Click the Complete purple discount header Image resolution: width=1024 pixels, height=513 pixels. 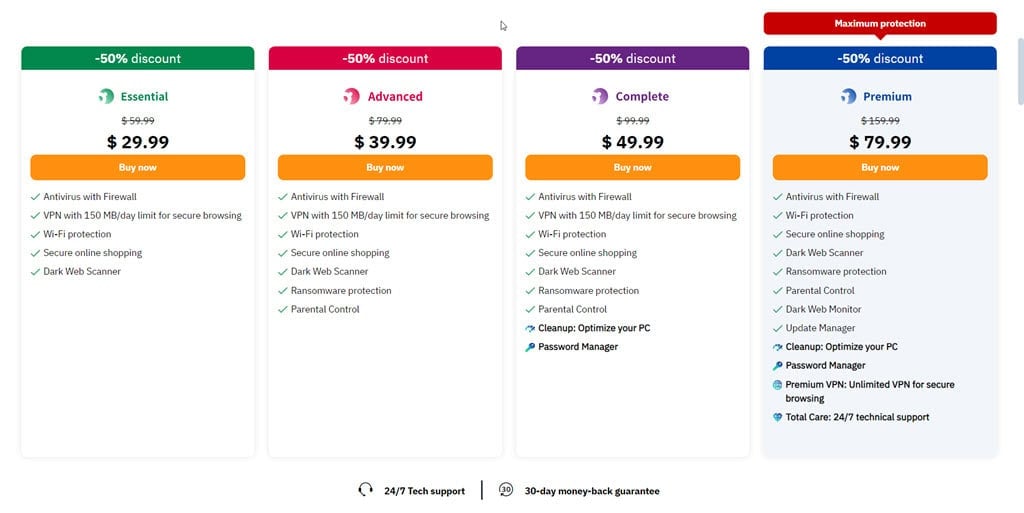click(x=632, y=58)
